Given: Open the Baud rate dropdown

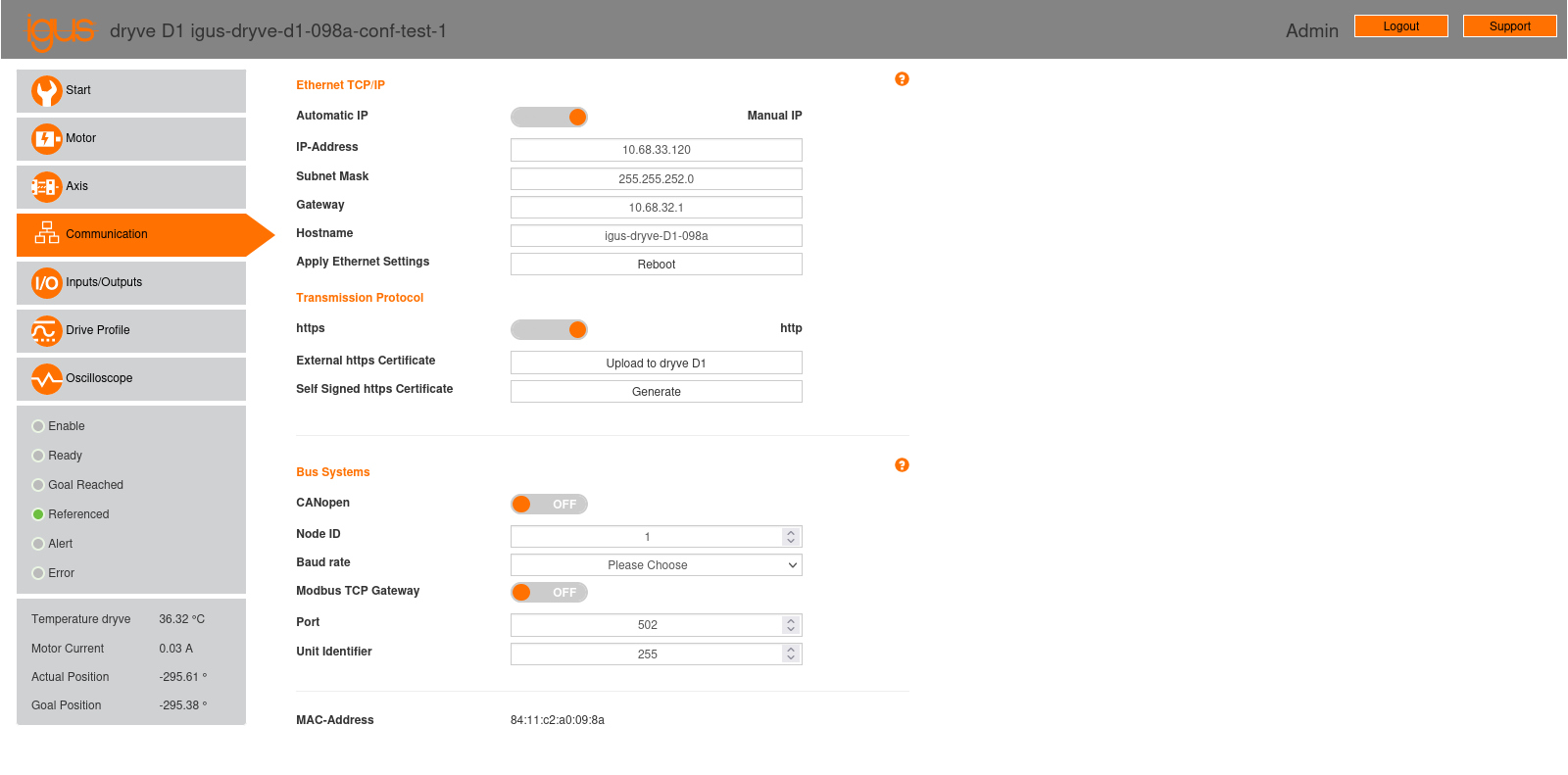Looking at the screenshot, I should [656, 565].
